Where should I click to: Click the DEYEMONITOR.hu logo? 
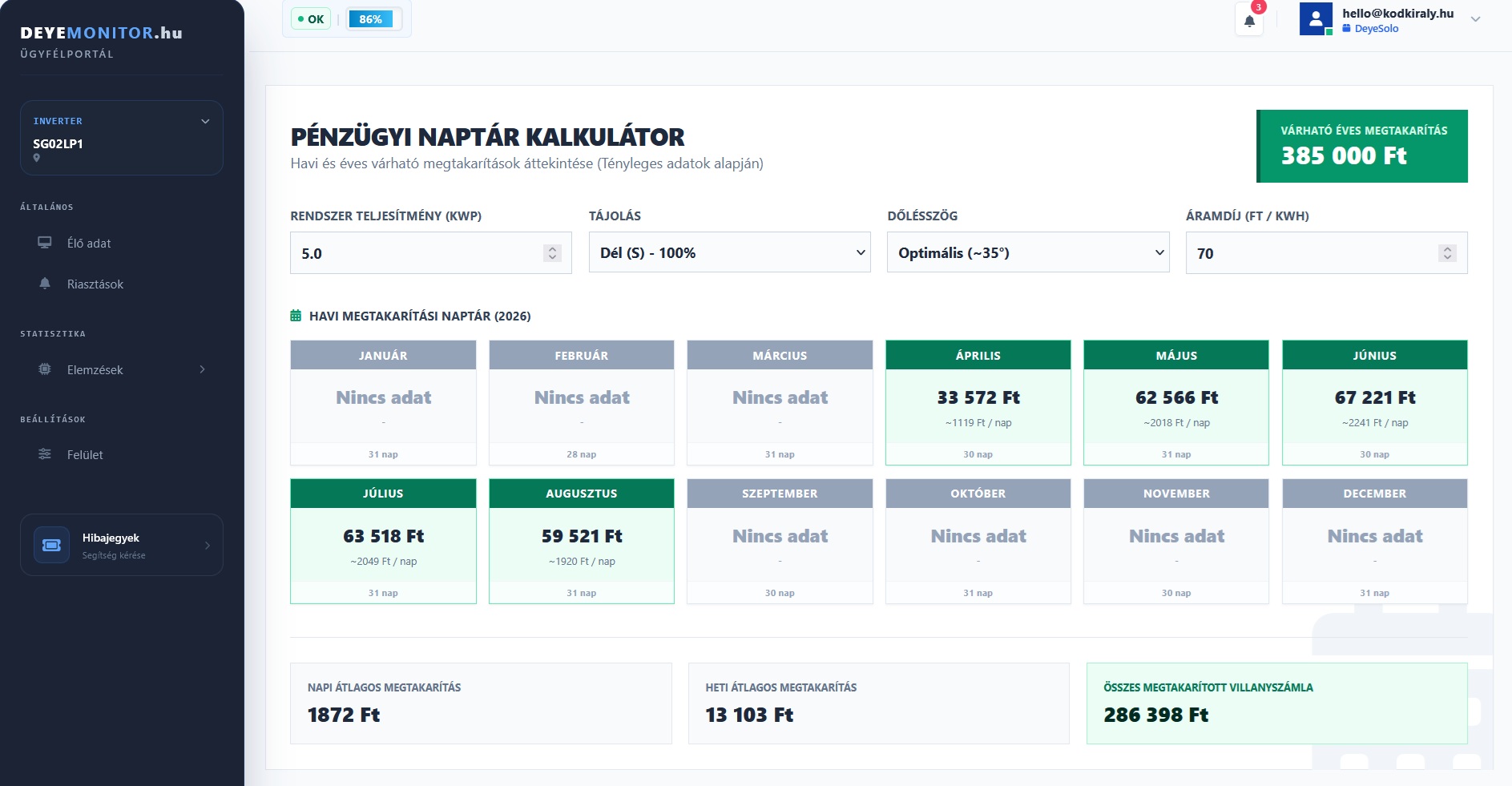click(102, 33)
